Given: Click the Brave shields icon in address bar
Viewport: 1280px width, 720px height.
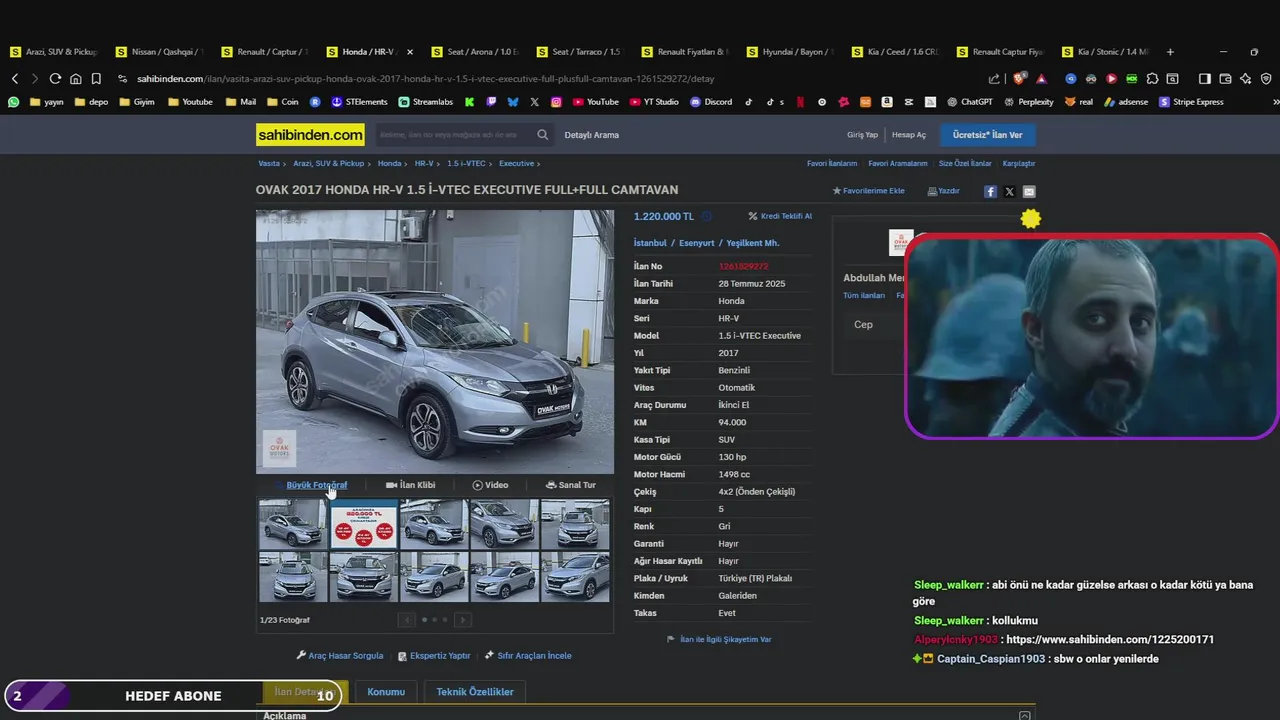Looking at the screenshot, I should click(x=1019, y=79).
